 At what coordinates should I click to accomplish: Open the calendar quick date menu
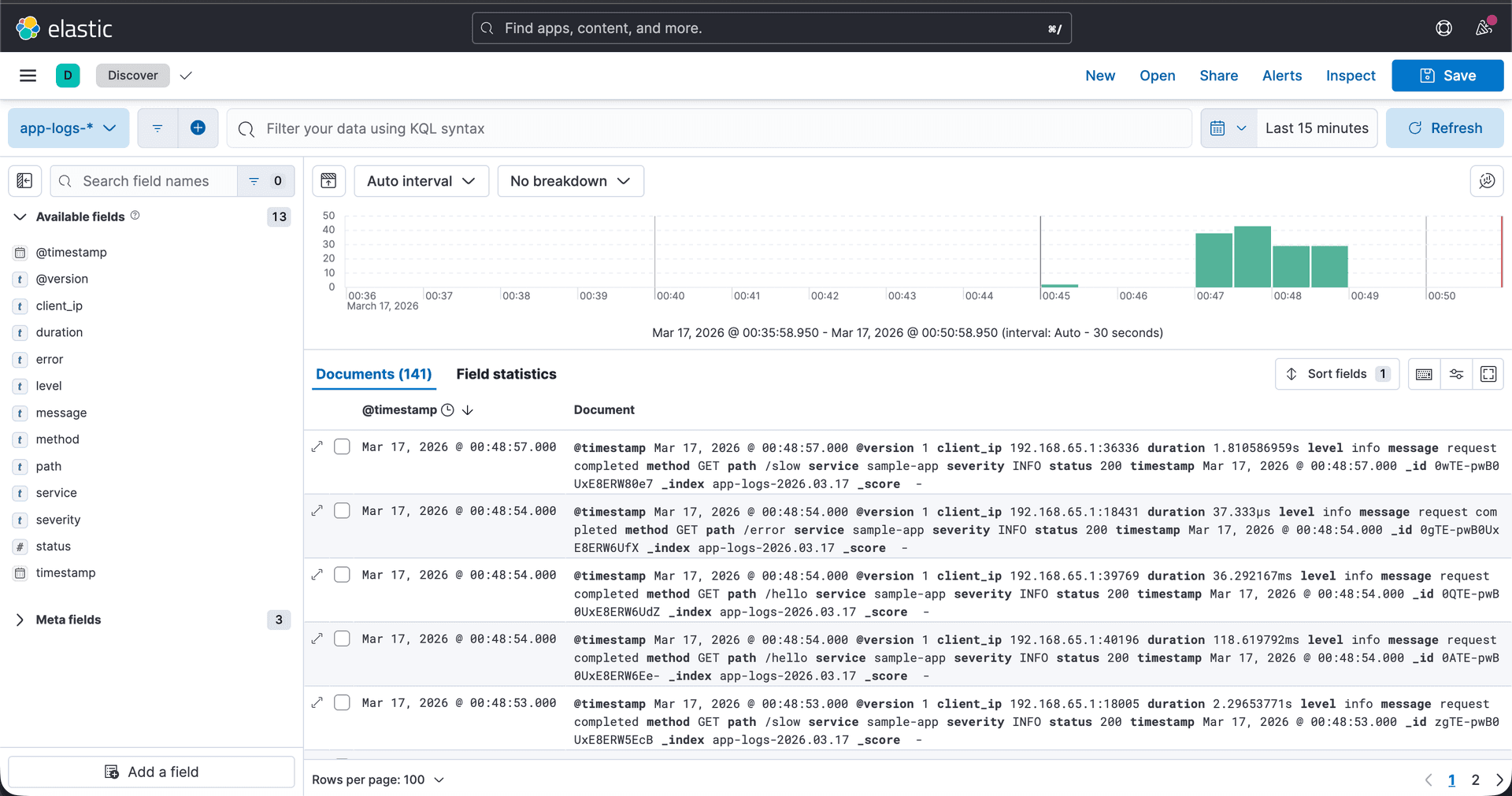click(1228, 128)
